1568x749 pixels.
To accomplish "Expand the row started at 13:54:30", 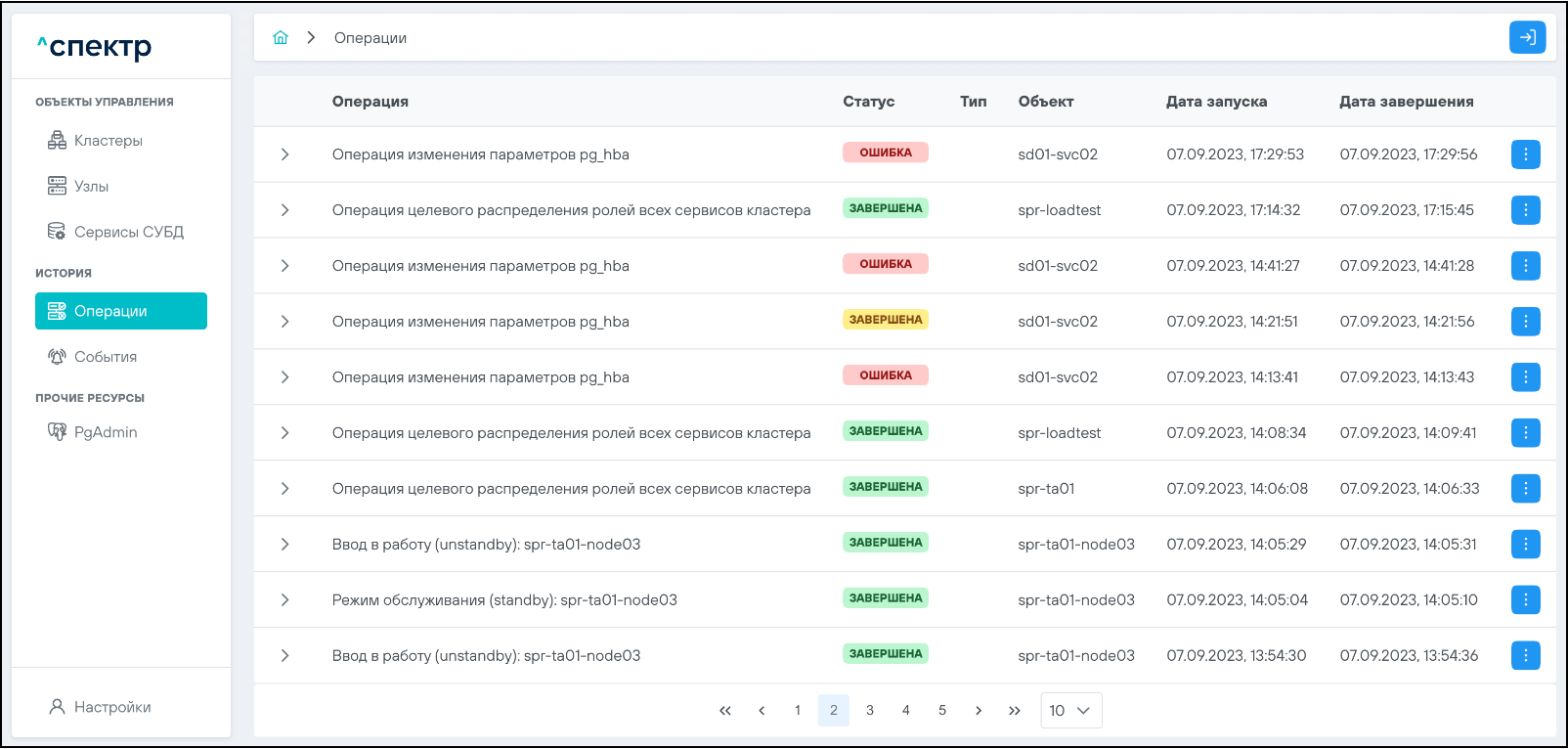I will (x=284, y=656).
